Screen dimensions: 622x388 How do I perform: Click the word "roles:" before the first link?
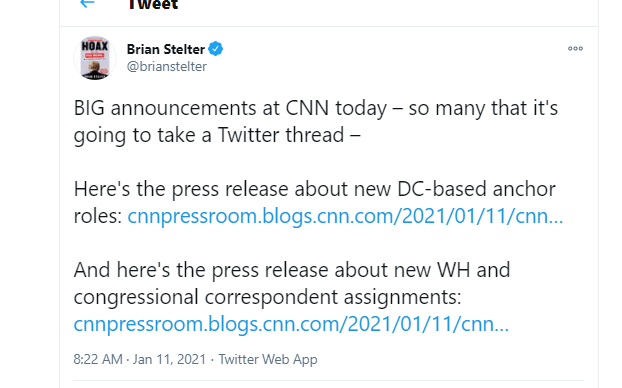98,216
